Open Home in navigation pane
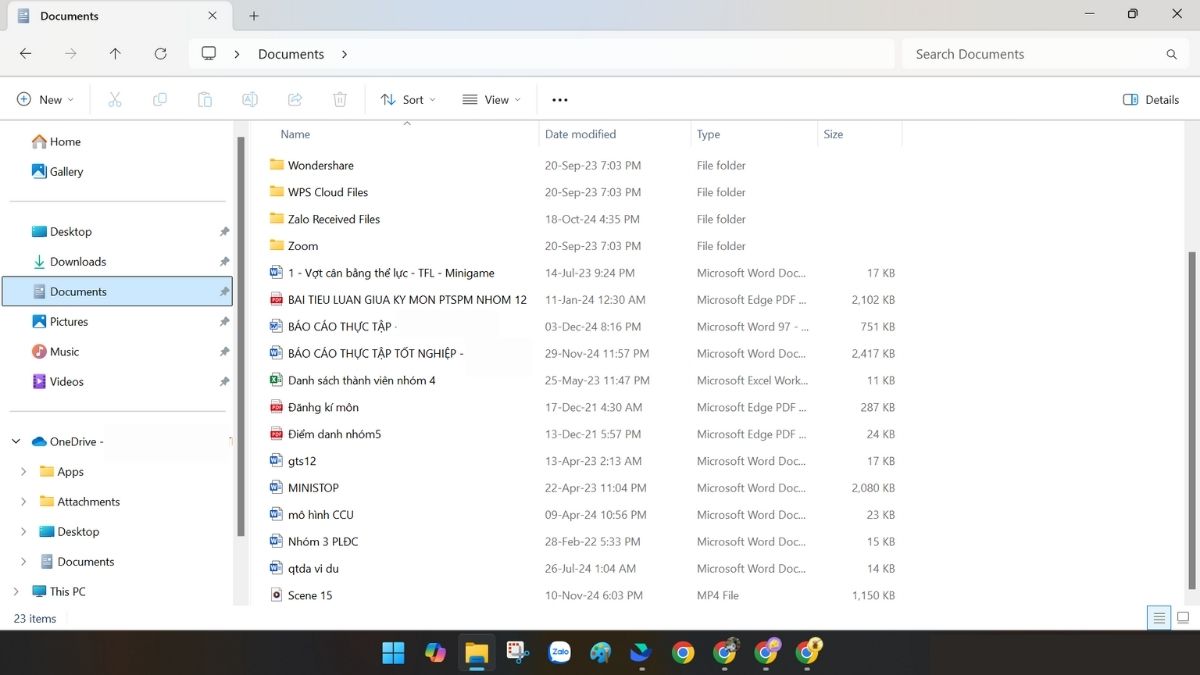 pyautogui.click(x=56, y=142)
